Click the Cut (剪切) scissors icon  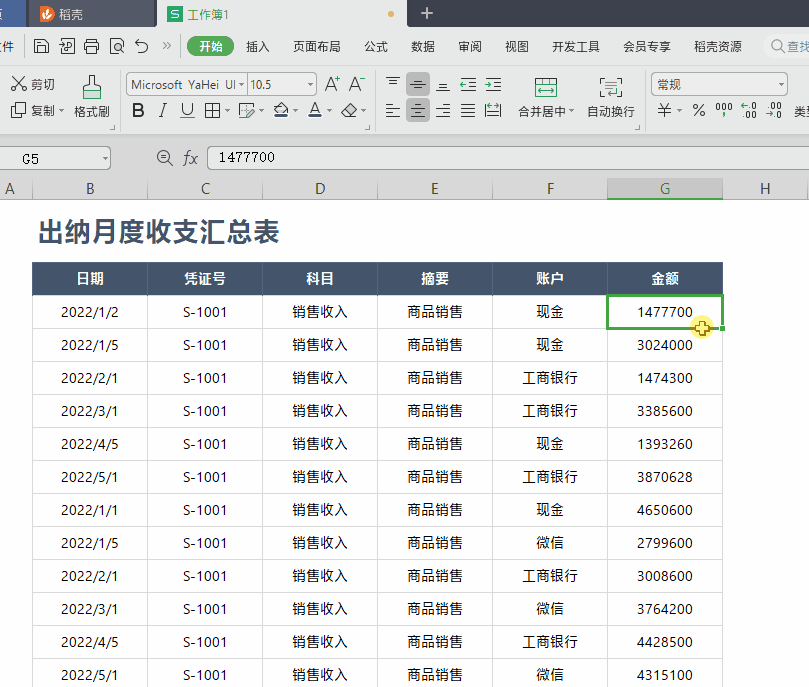click(19, 84)
